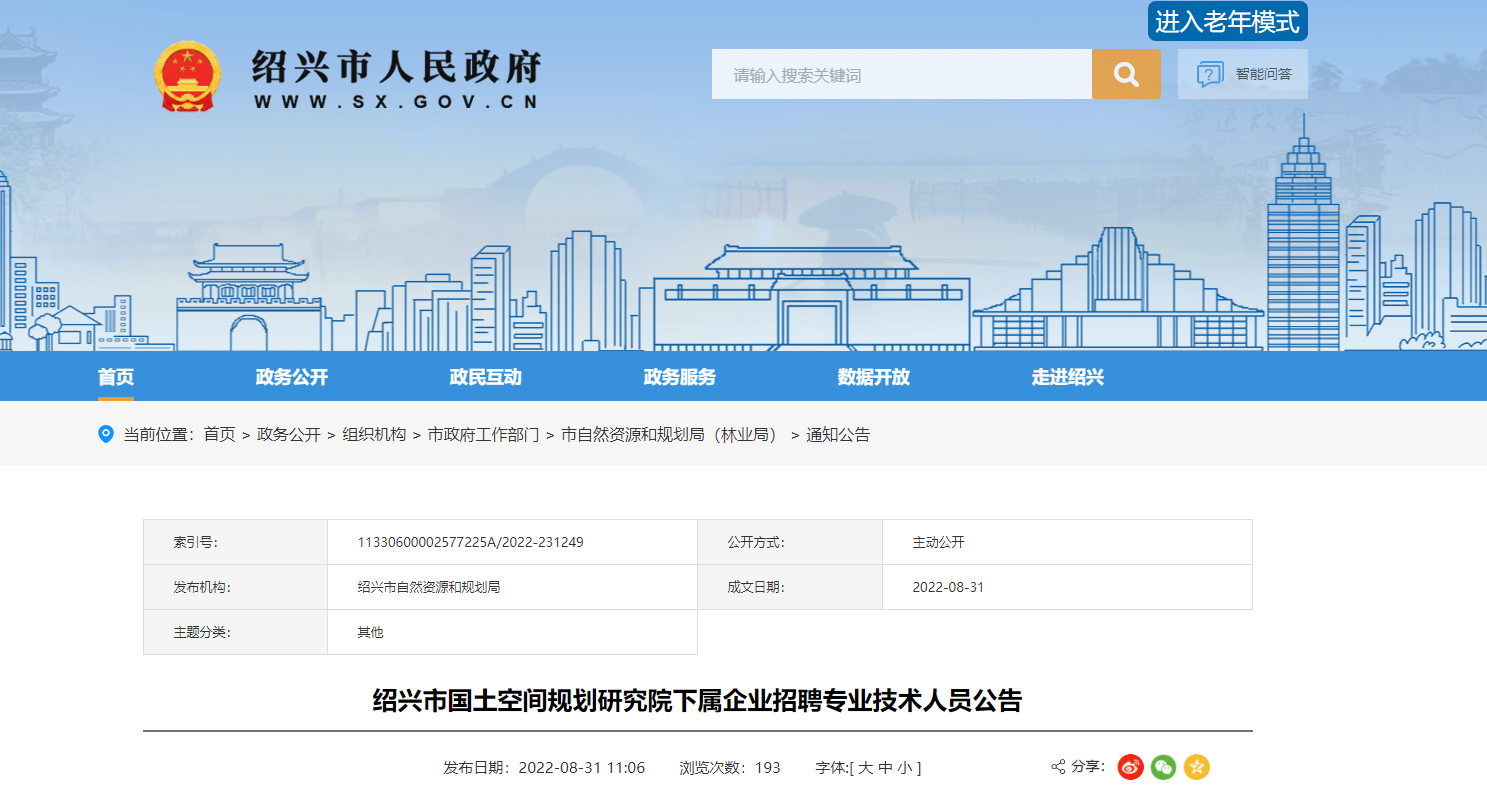Open the 政务公开 navigation menu

(x=291, y=377)
